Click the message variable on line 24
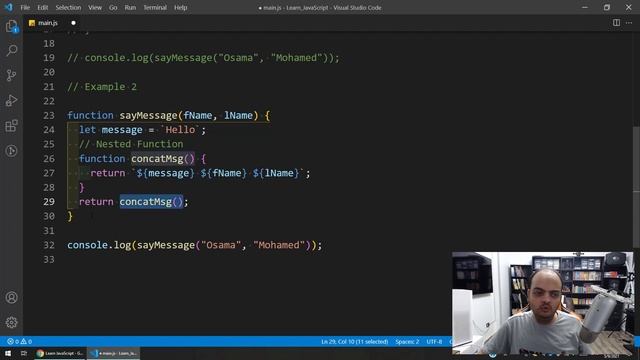640x360 pixels. [x=122, y=130]
